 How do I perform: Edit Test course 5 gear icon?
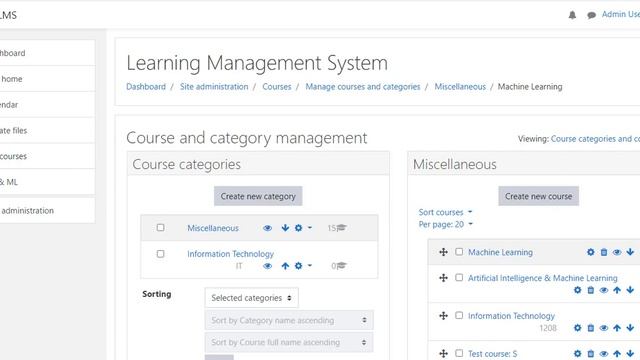(578, 354)
